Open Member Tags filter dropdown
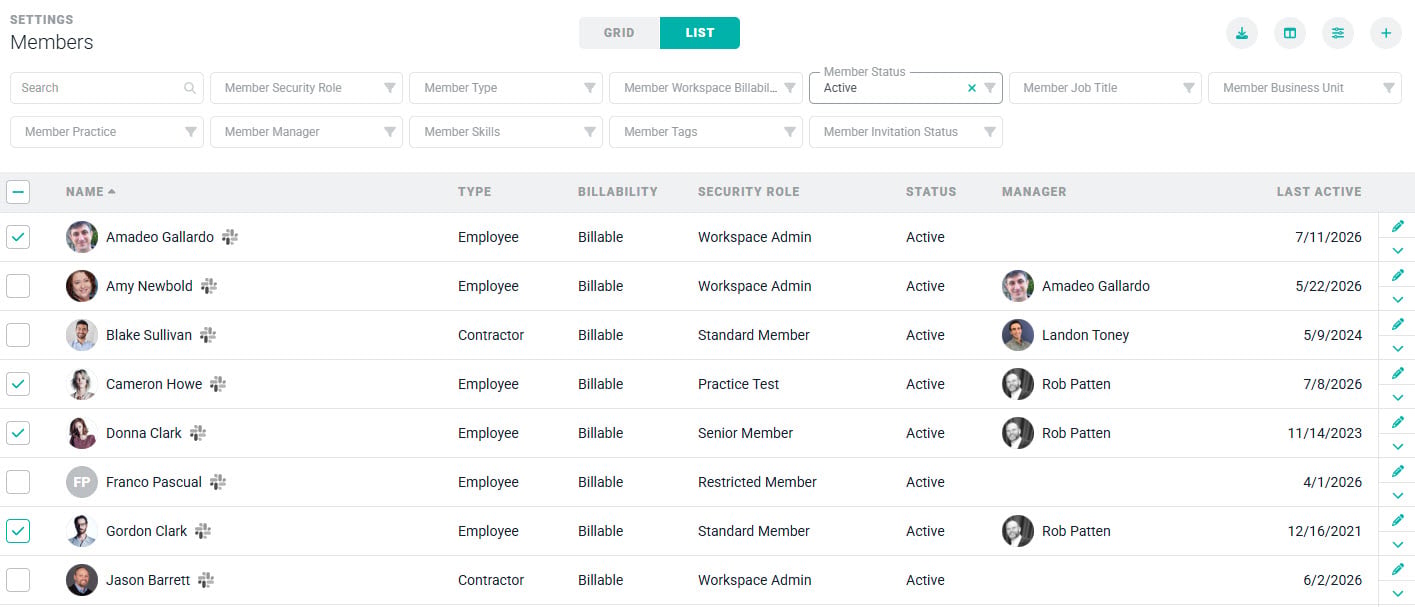1415x607 pixels. pyautogui.click(x=706, y=132)
